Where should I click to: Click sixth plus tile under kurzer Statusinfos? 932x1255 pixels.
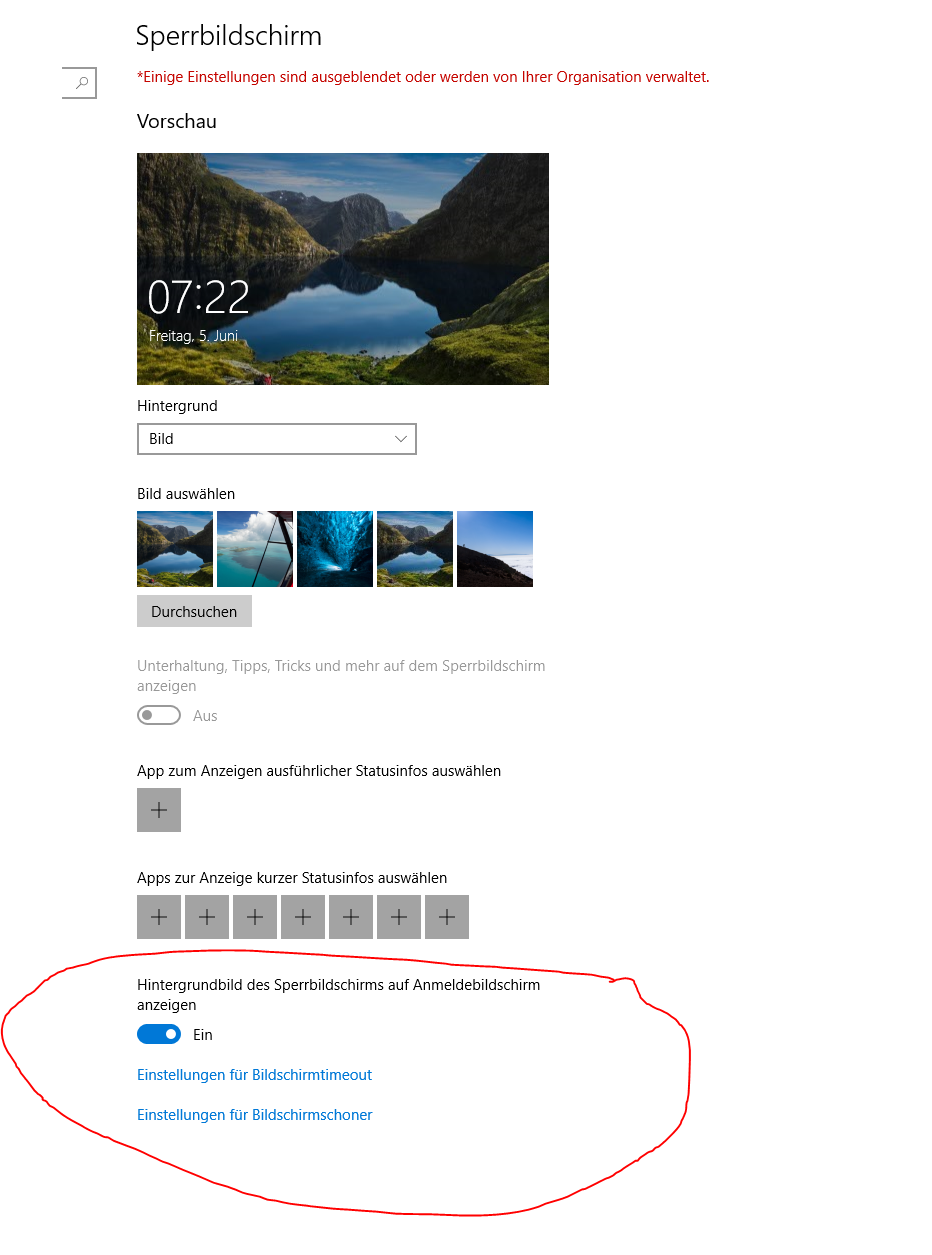pos(399,917)
